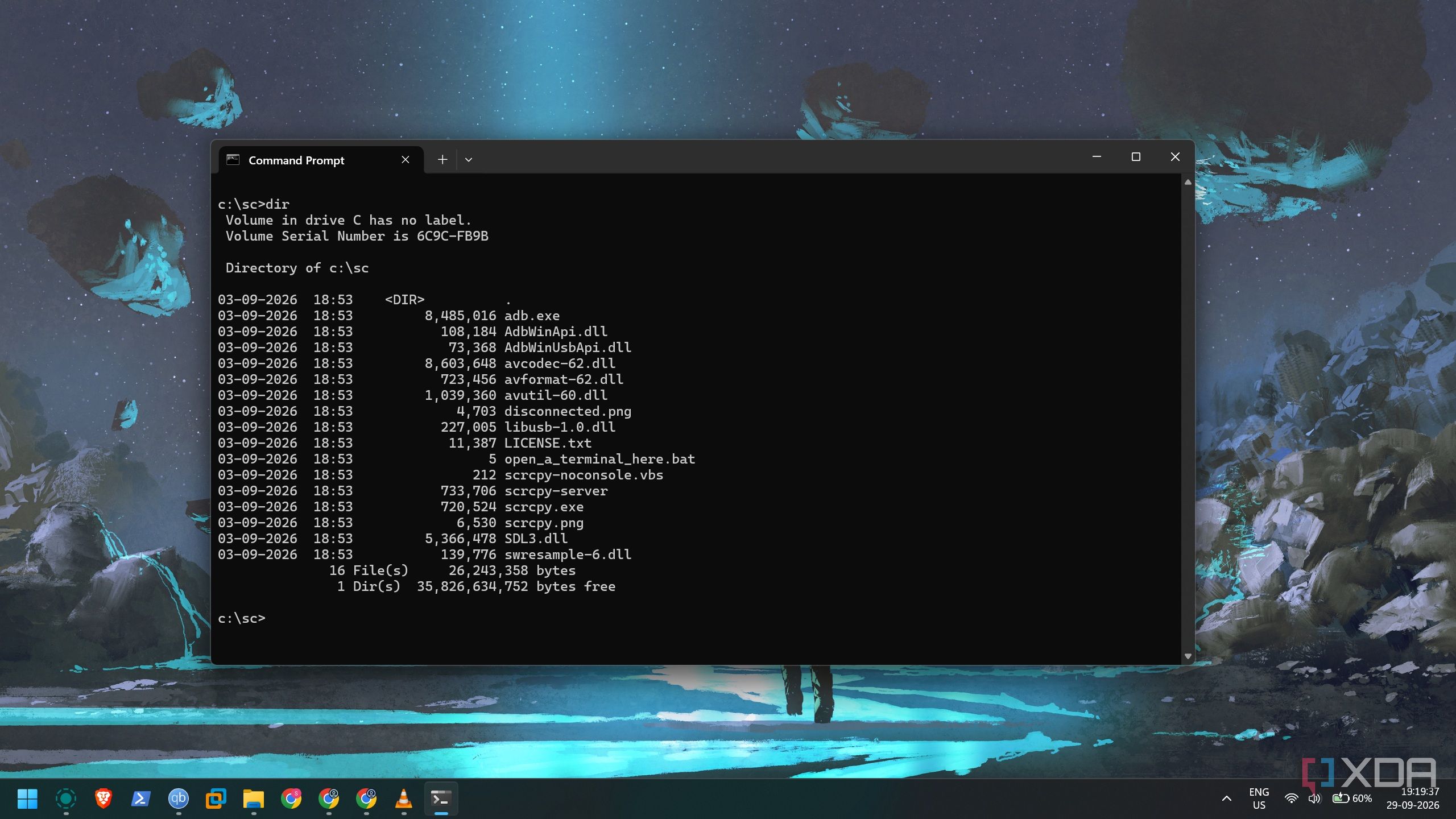The image size is (1456, 819).
Task: Open File Explorer from taskbar
Action: 253,799
